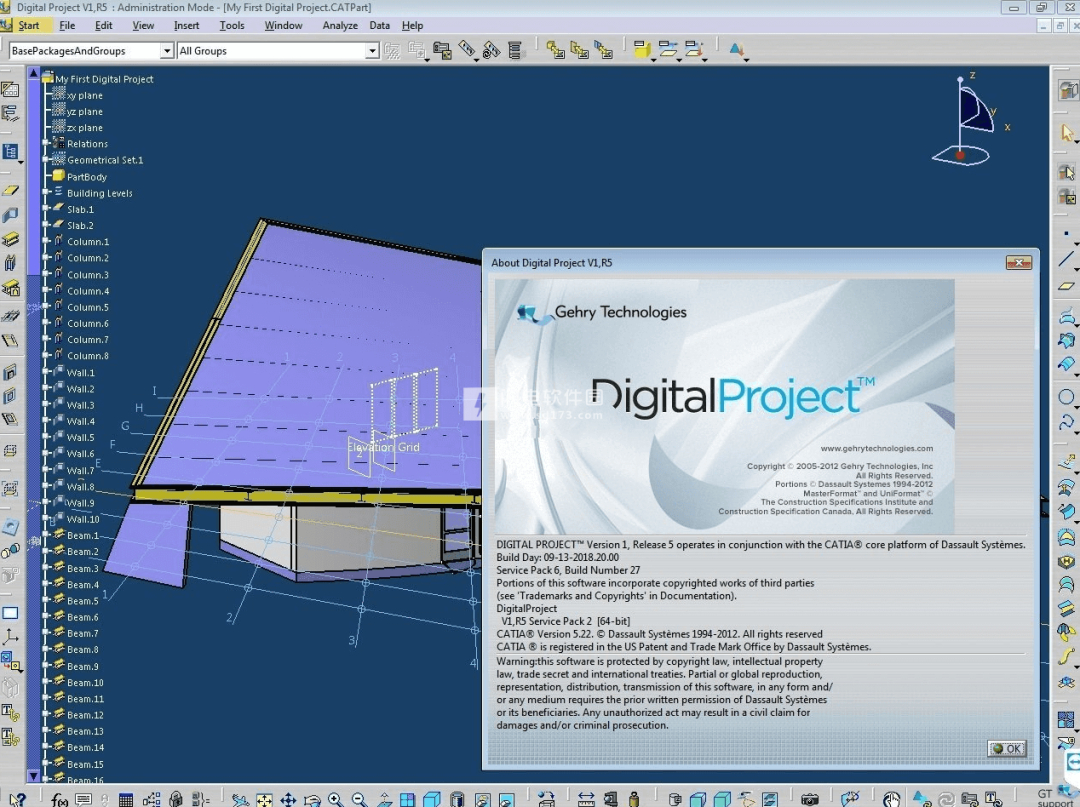
Task: Close the About Digital Project dialog
Action: point(1018,262)
